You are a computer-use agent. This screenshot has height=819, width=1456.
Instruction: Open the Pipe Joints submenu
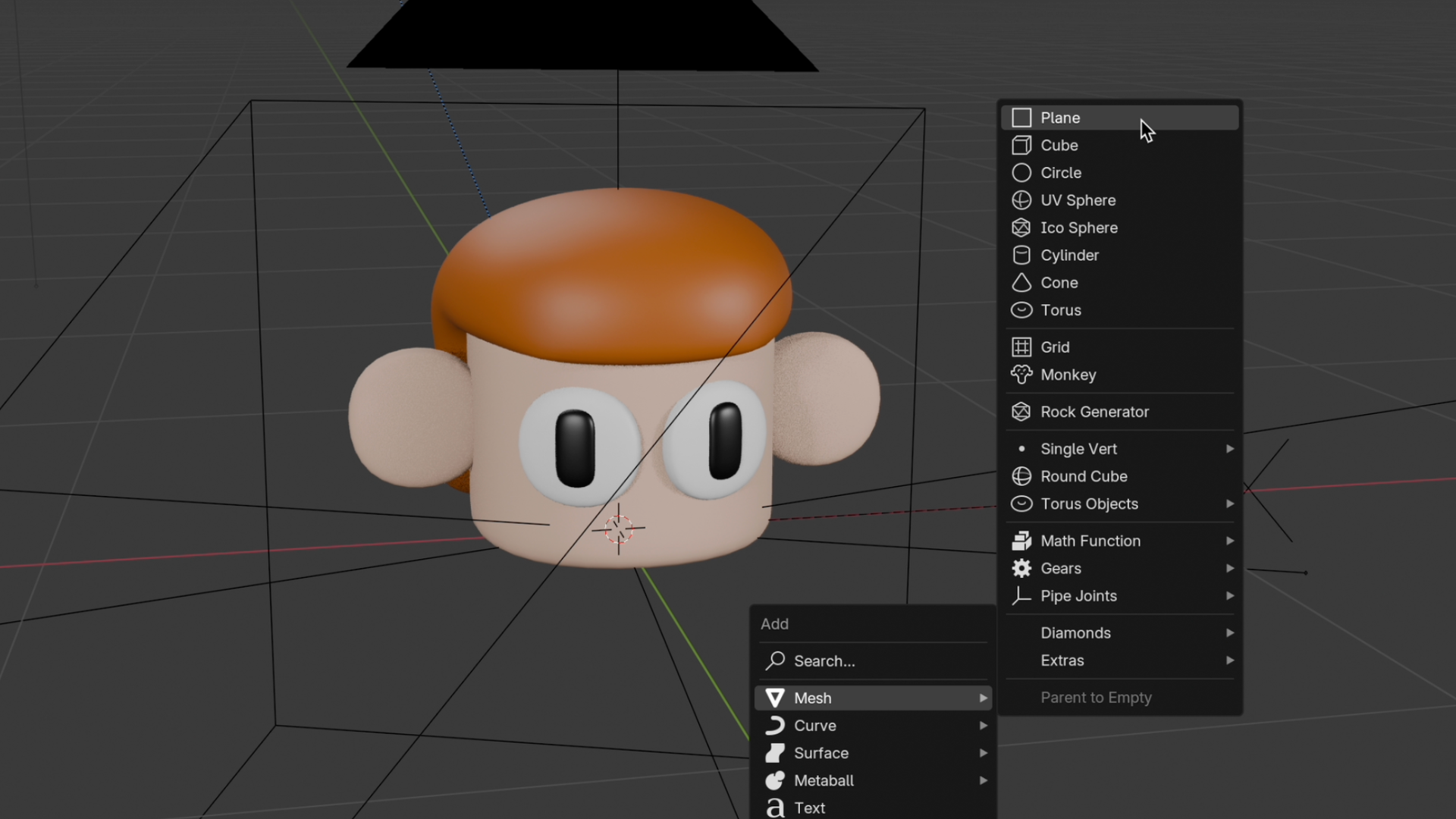tap(1120, 596)
